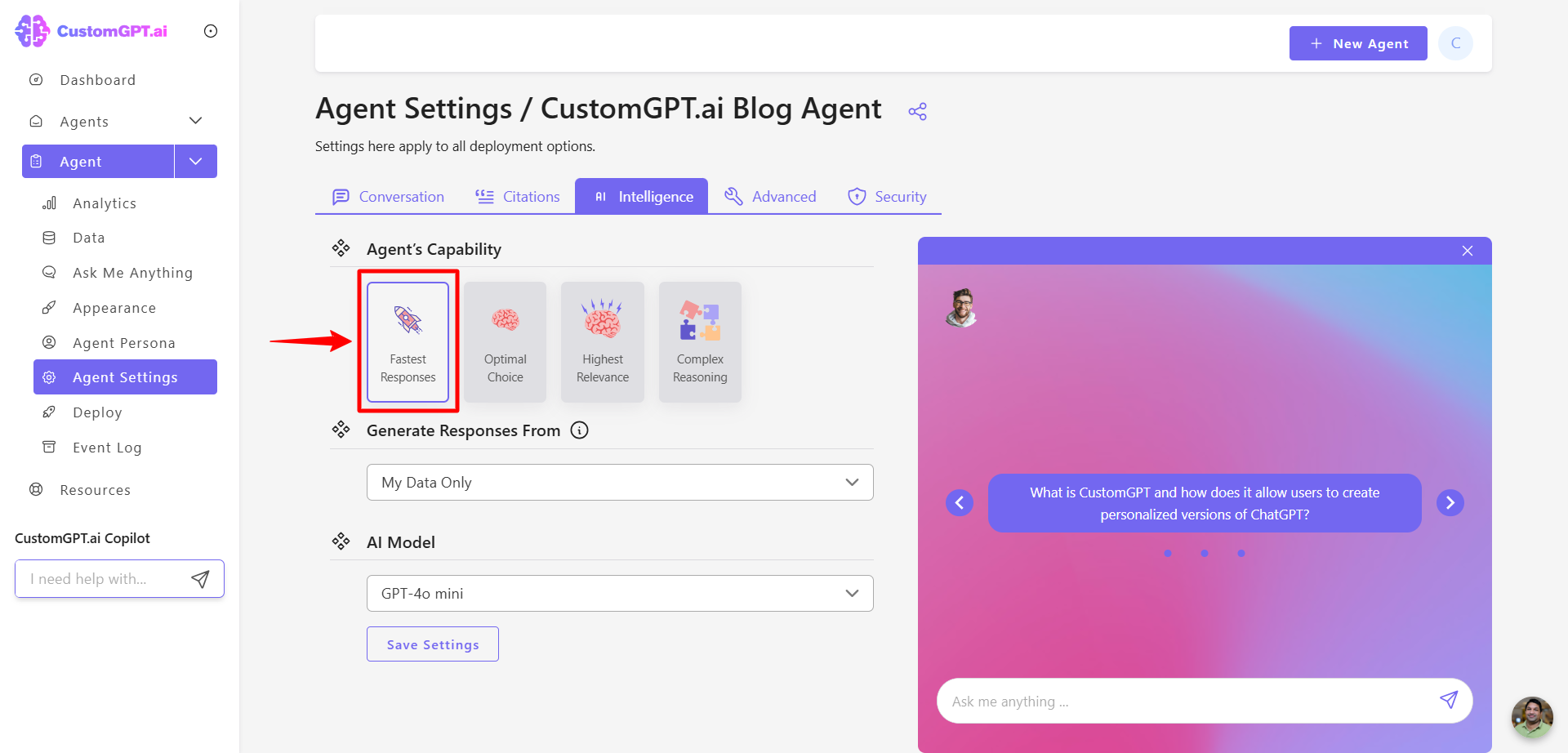The image size is (1568, 753).
Task: Open the AI Model dropdown
Action: 620,594
